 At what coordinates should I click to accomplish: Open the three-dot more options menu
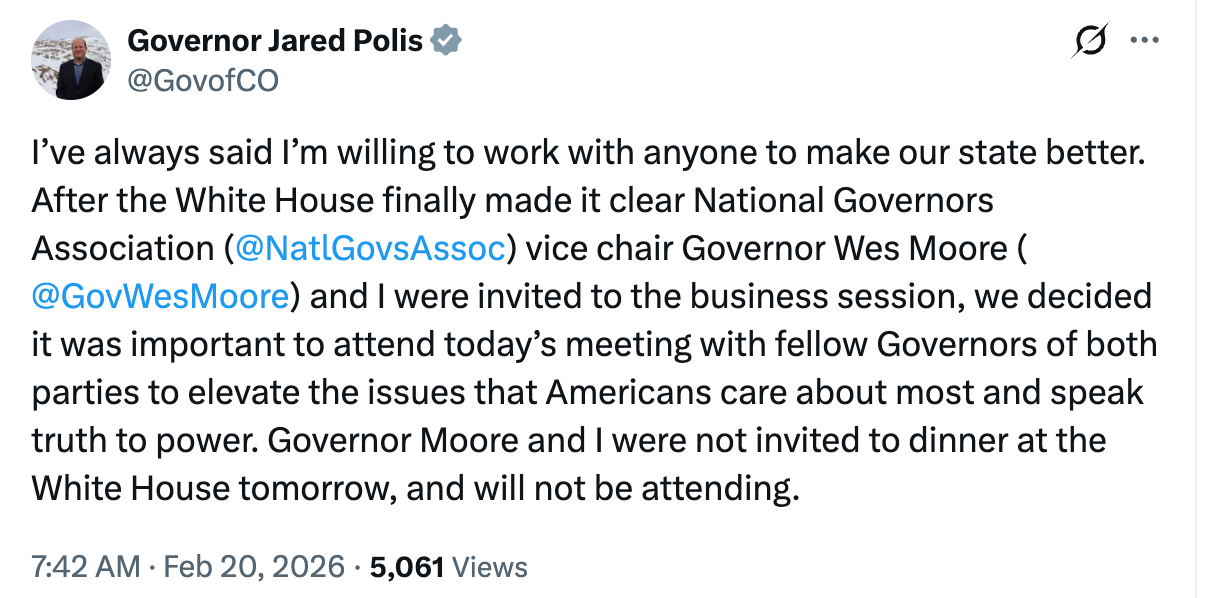click(1143, 41)
